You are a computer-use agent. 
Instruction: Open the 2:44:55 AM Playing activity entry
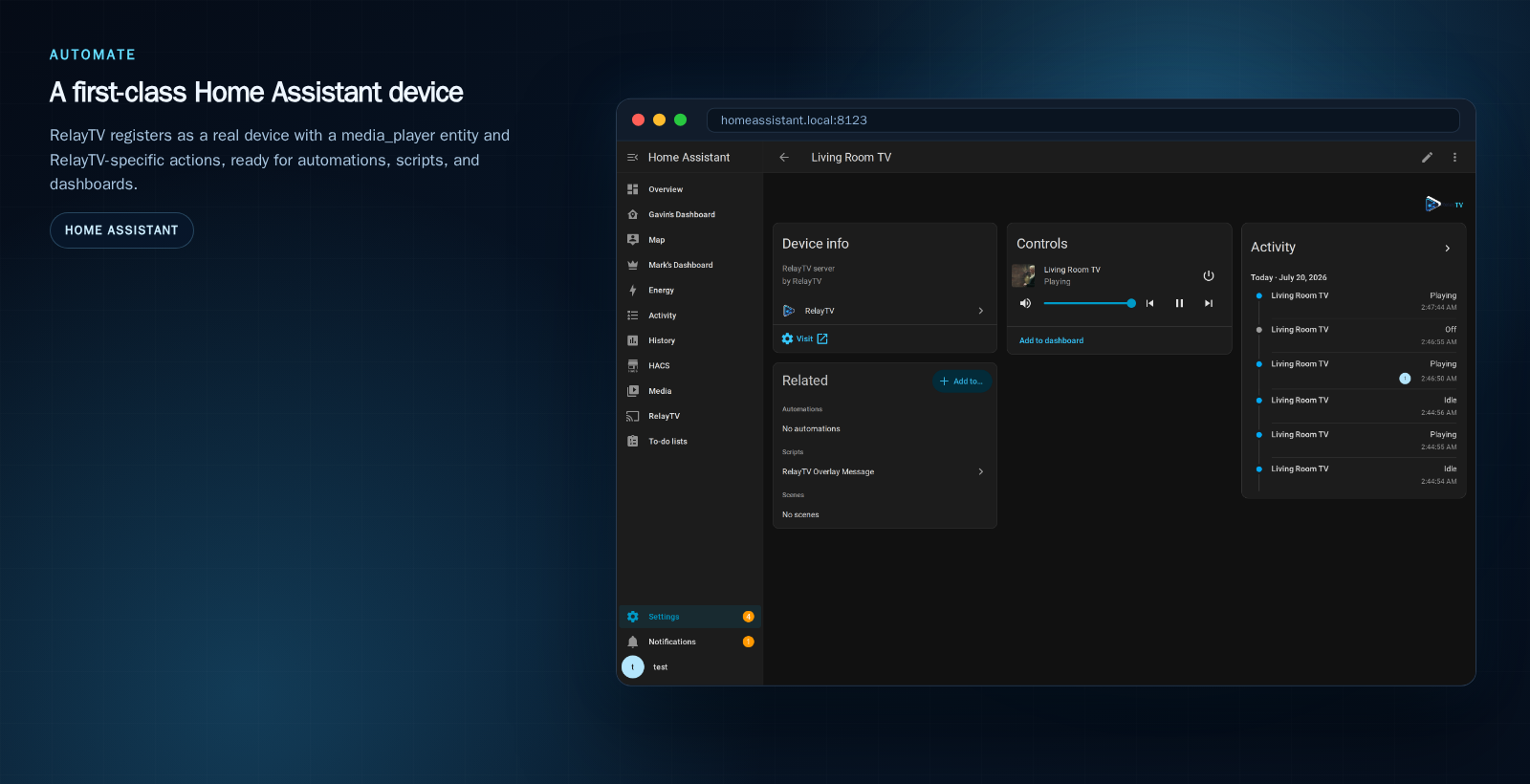tap(1354, 441)
